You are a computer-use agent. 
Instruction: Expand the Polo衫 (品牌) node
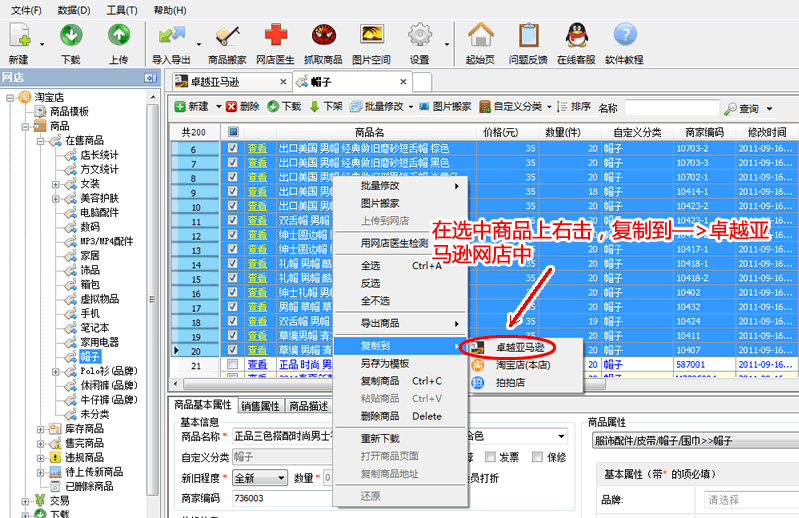tap(56, 371)
